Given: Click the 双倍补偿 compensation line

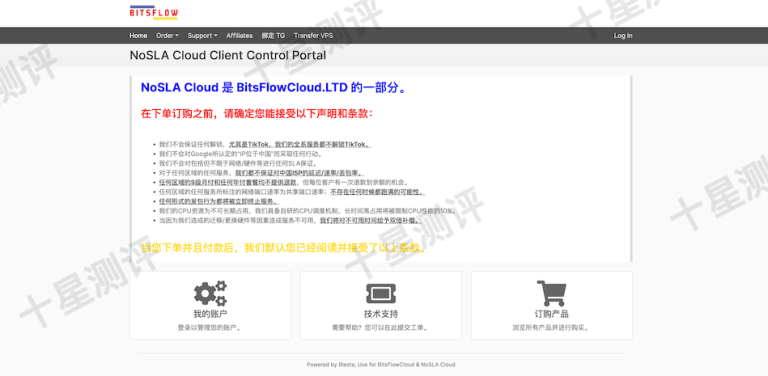Looking at the screenshot, I should (289, 221).
